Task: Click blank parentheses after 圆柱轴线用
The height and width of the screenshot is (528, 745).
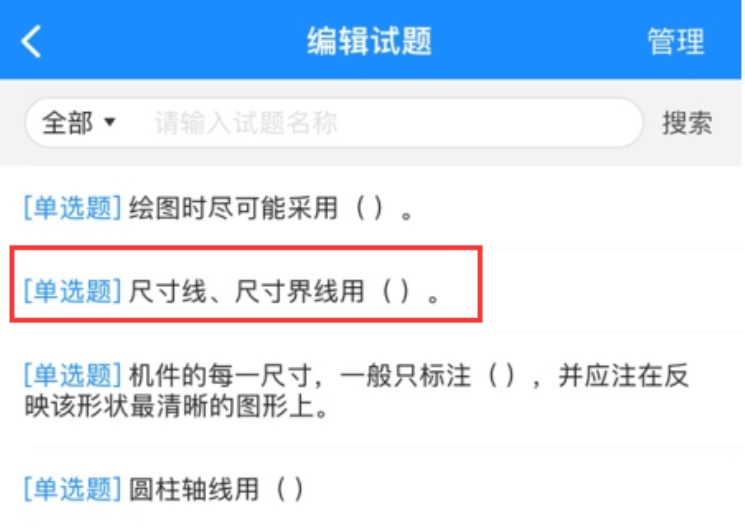Action: tap(290, 490)
